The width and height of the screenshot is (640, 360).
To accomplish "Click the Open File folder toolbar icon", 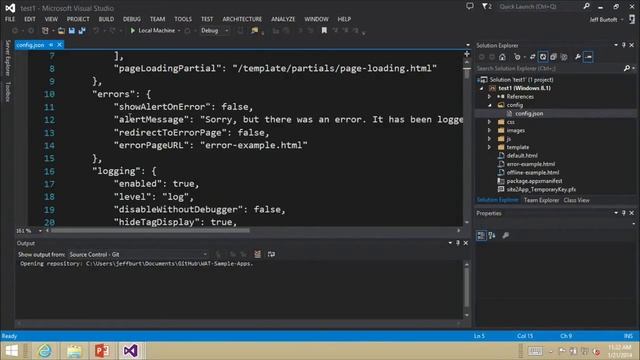I will [x=61, y=31].
